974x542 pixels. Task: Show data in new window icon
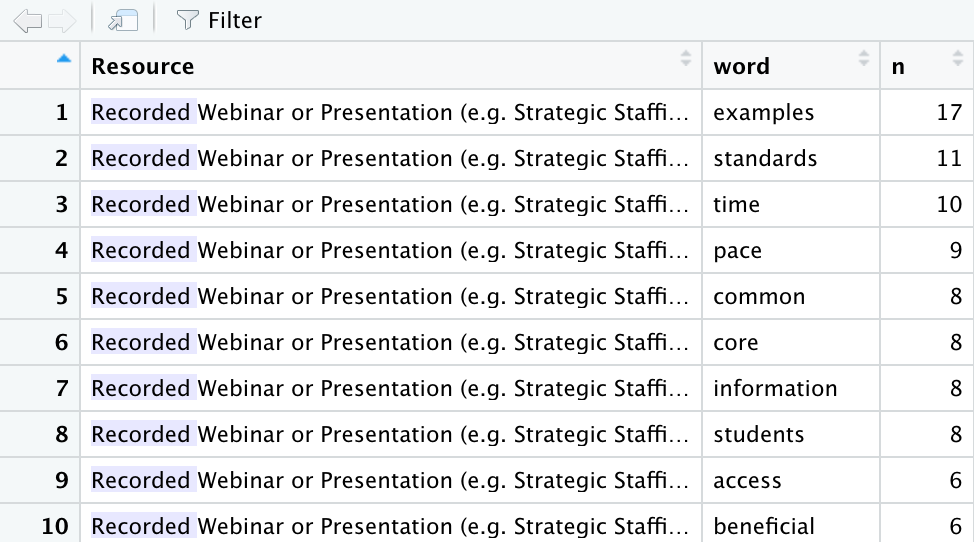tap(123, 20)
